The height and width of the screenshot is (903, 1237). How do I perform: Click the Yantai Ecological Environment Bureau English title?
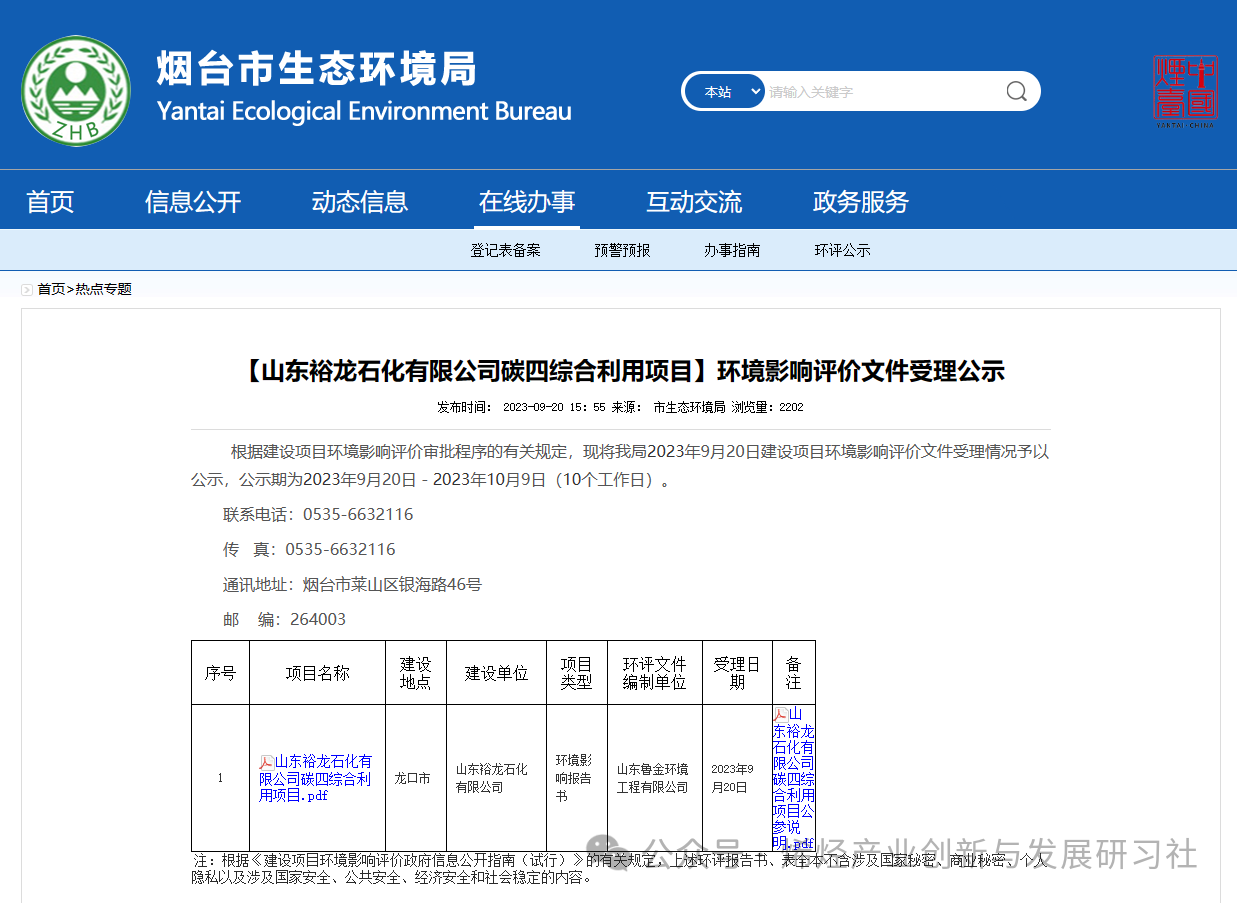(x=364, y=111)
